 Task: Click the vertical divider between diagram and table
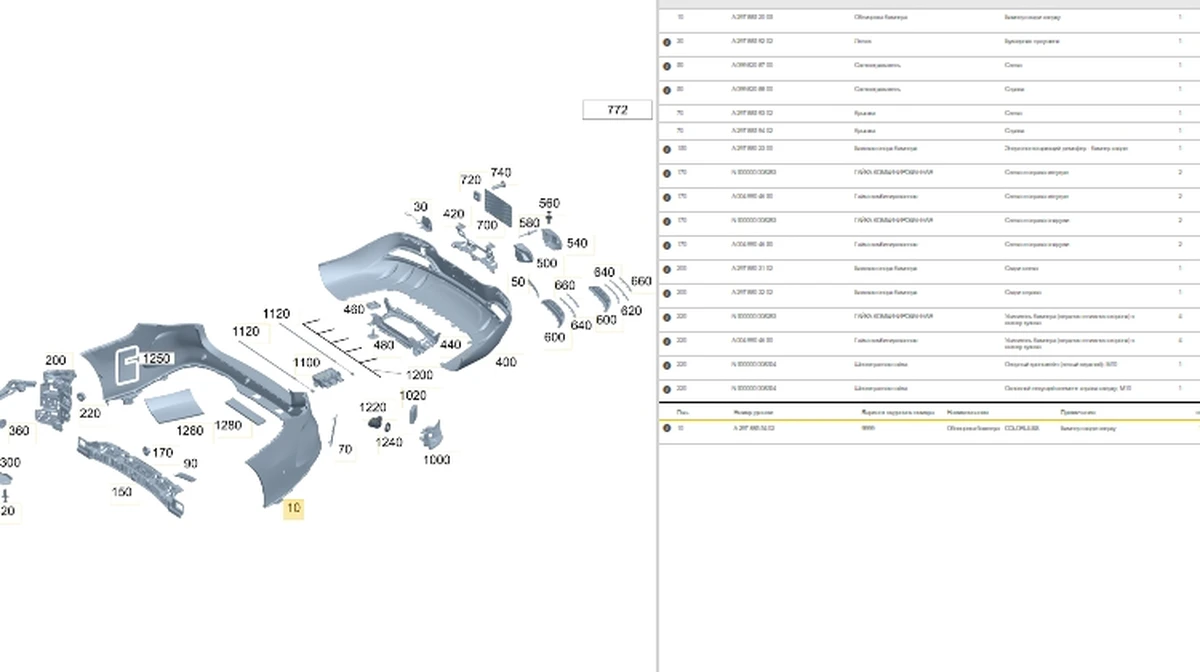tap(657, 336)
